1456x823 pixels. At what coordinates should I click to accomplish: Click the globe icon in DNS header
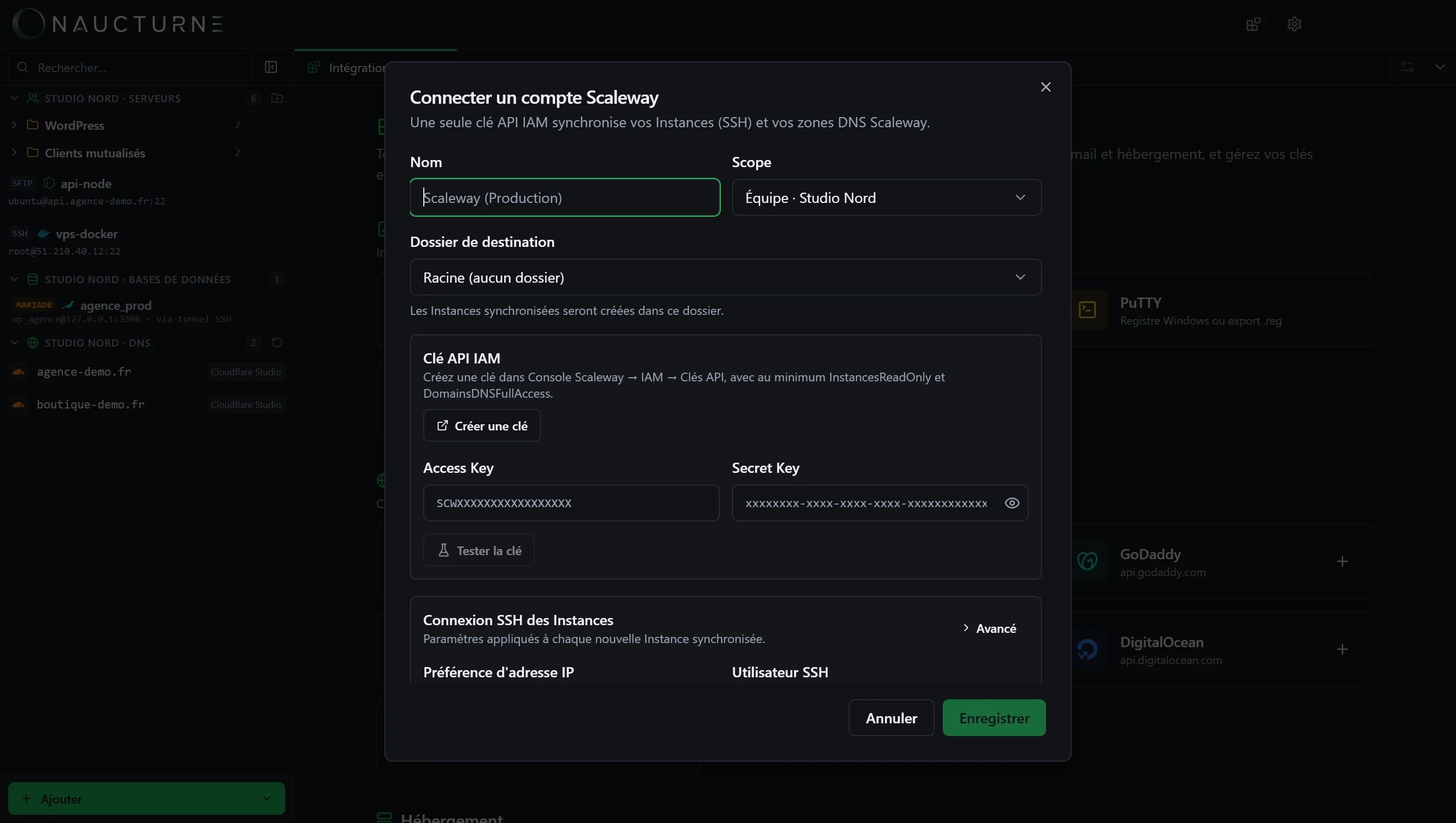click(x=33, y=342)
